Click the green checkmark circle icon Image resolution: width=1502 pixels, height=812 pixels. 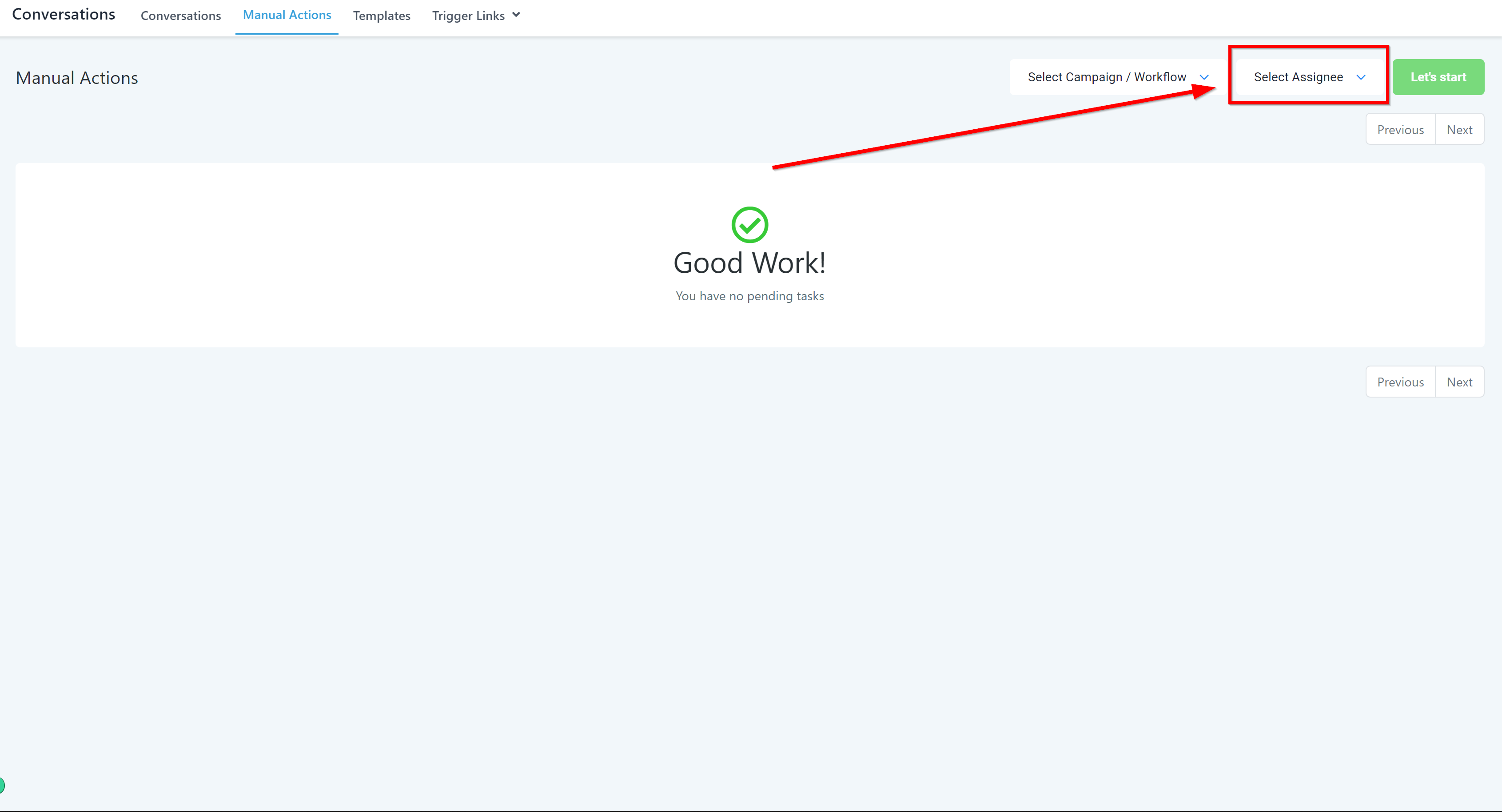[749, 224]
